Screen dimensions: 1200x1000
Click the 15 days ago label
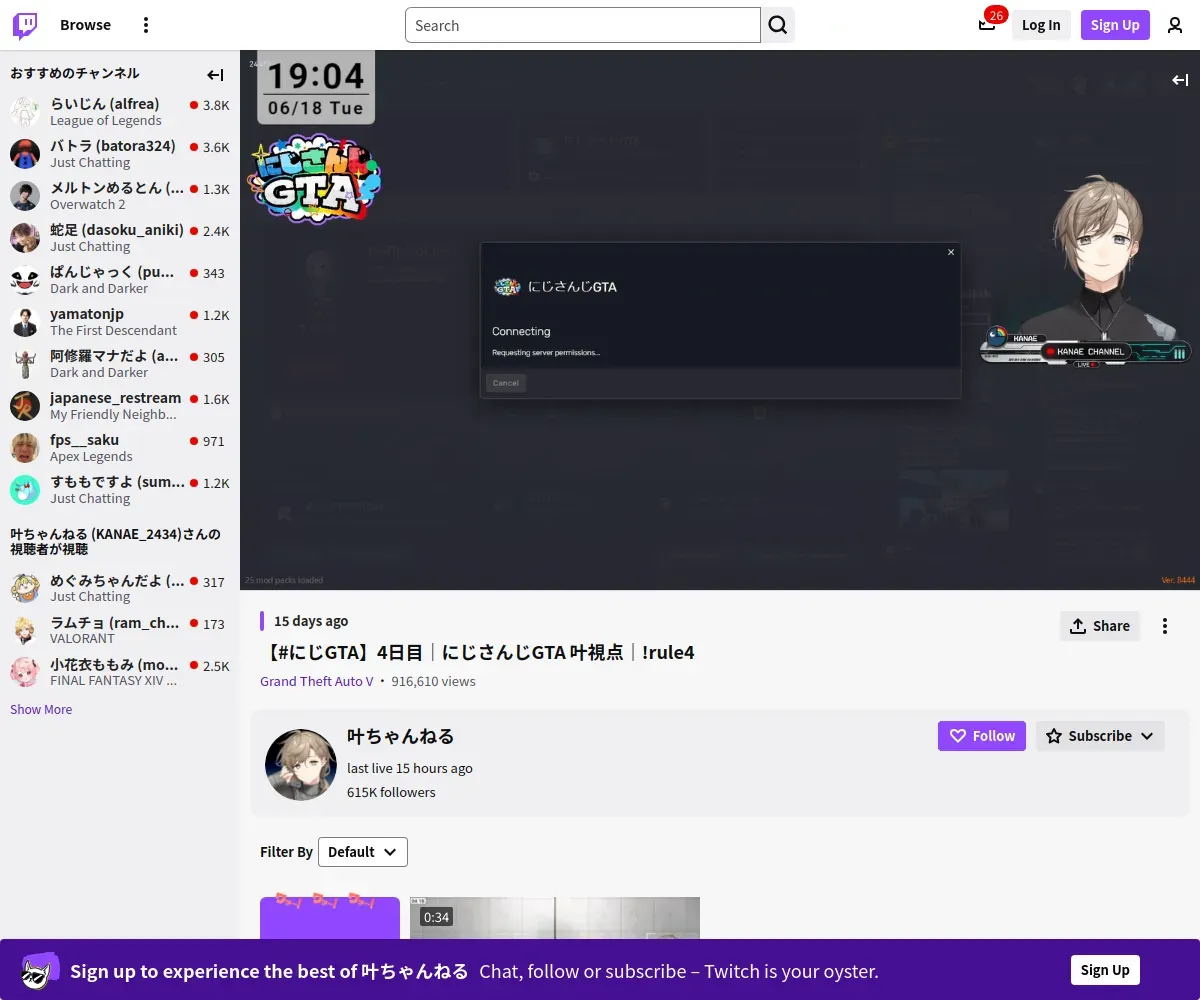tap(311, 621)
